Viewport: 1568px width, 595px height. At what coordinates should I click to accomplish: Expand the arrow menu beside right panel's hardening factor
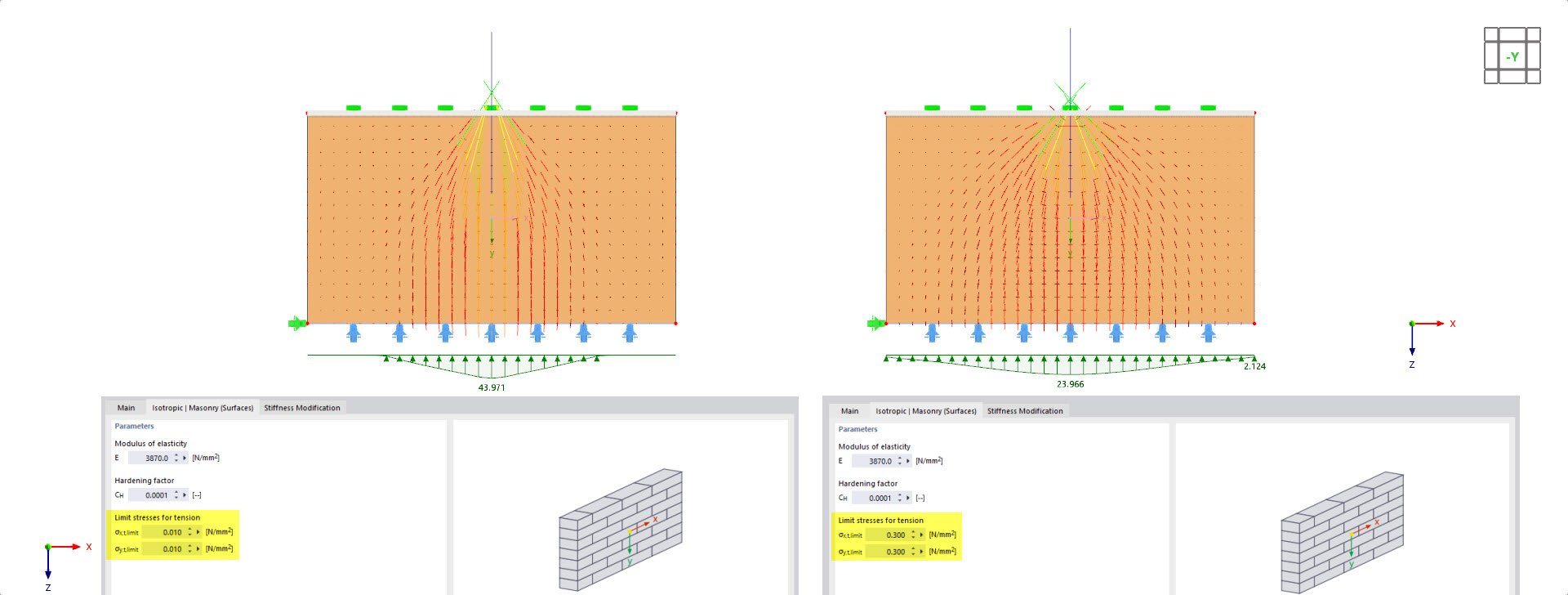908,499
